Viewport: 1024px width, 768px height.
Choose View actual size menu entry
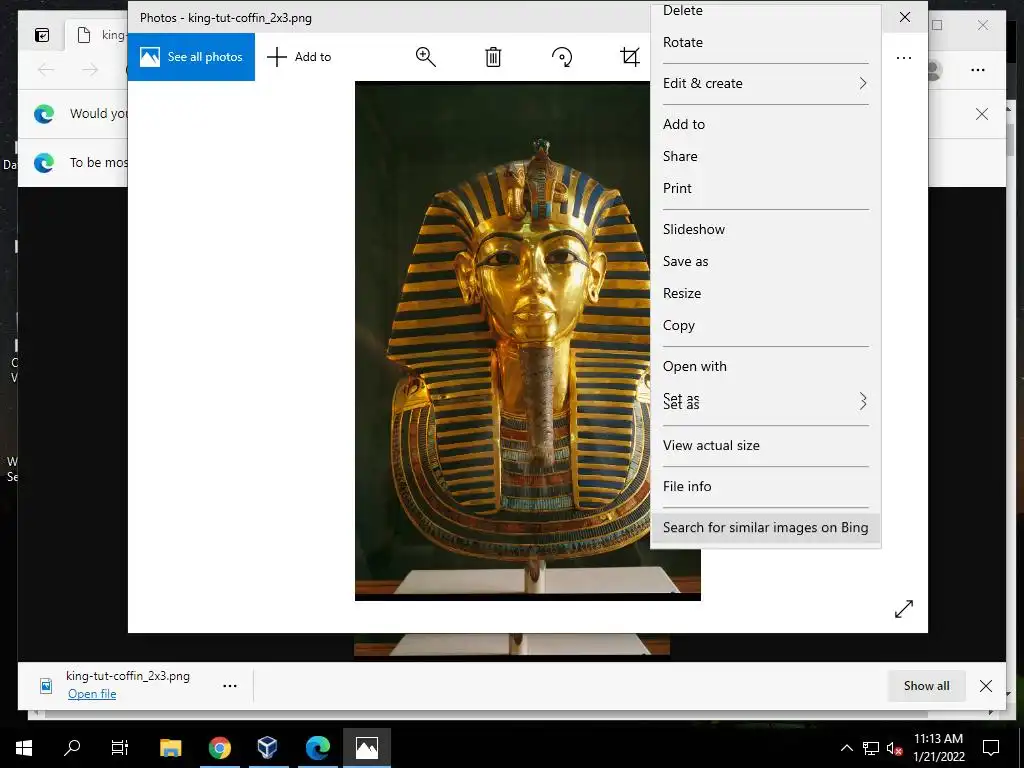point(766,445)
